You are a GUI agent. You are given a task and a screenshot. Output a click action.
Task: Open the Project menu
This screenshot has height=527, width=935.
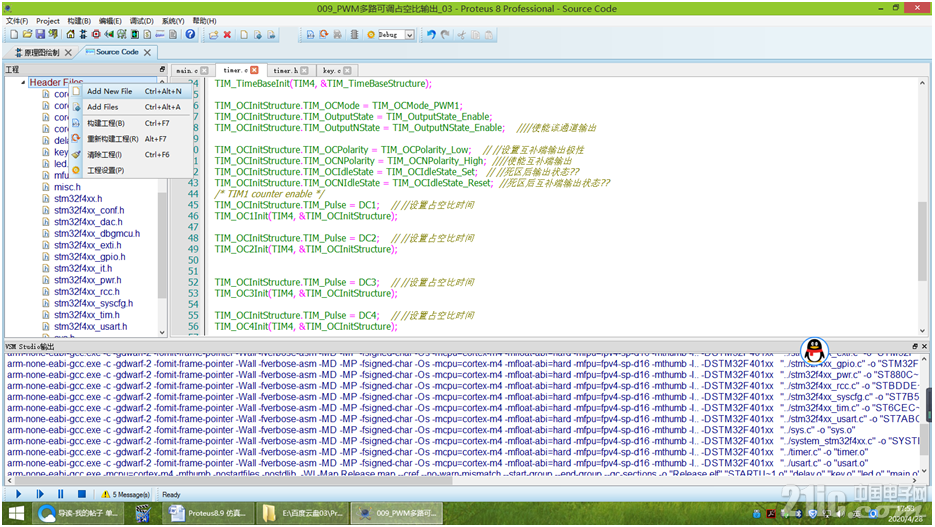click(x=48, y=21)
